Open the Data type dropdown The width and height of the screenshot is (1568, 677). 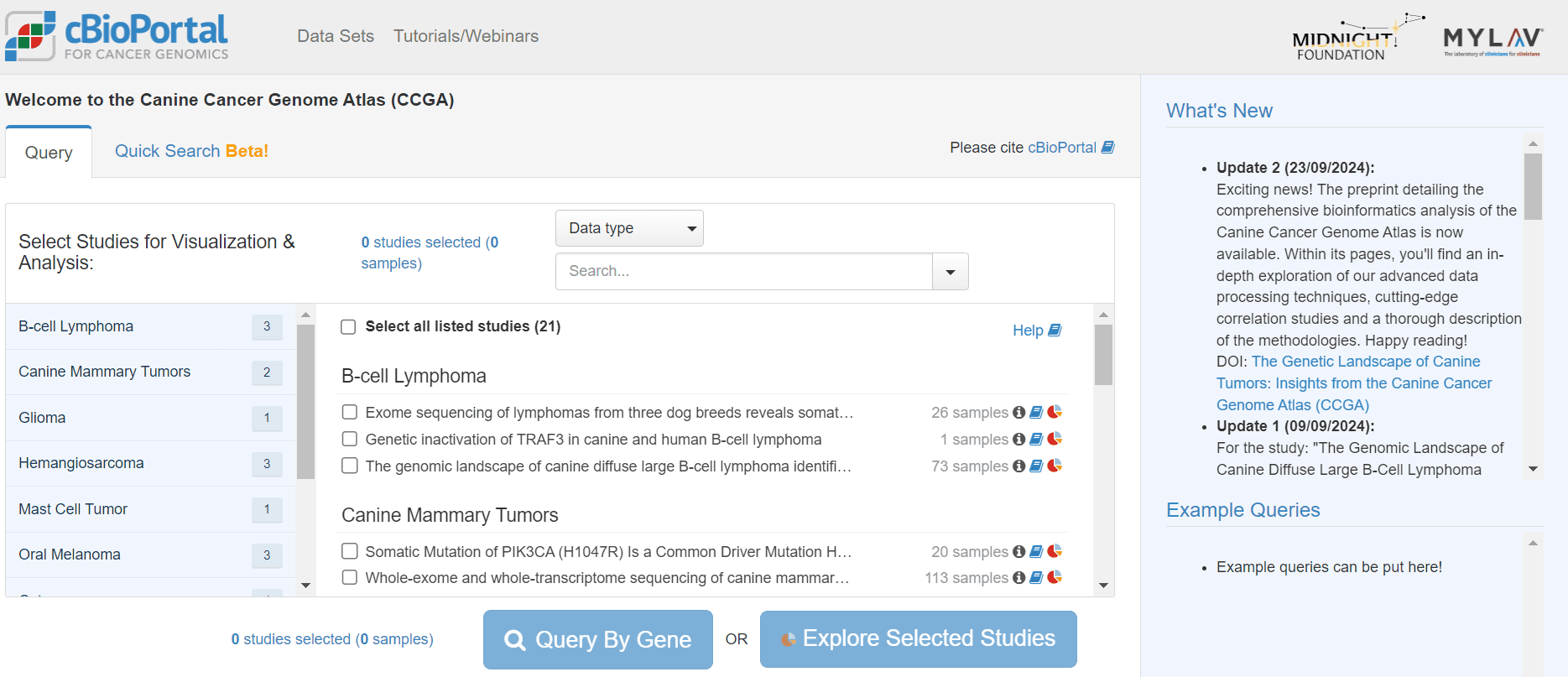(x=629, y=228)
